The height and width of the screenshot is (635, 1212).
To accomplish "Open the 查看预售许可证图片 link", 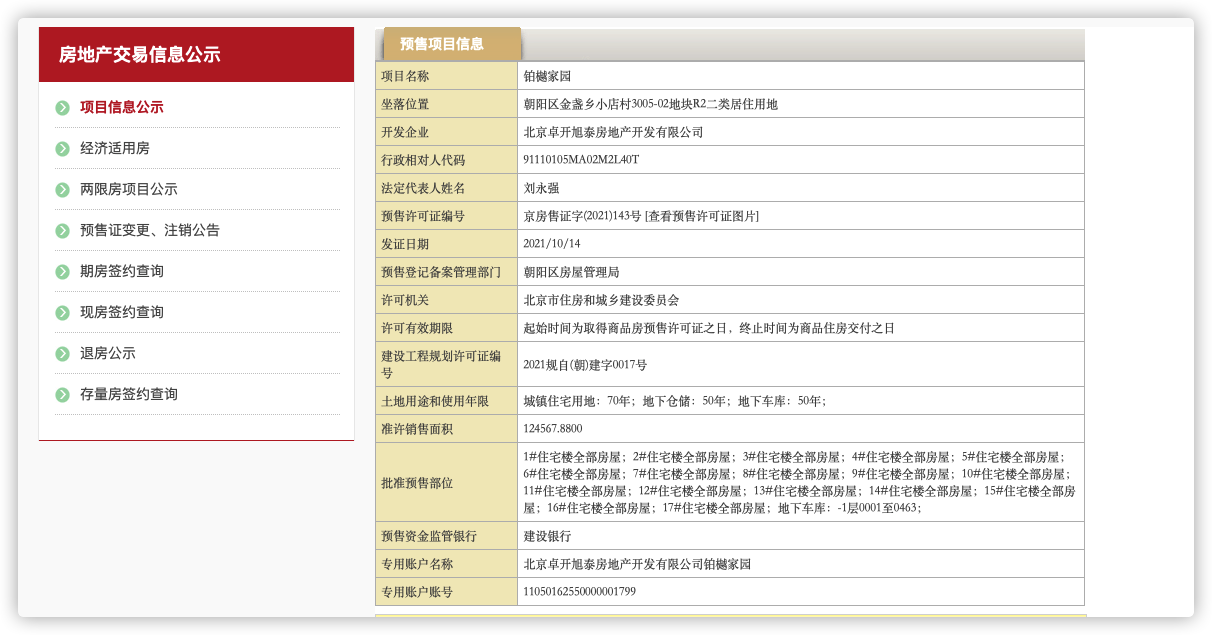I will coord(702,216).
